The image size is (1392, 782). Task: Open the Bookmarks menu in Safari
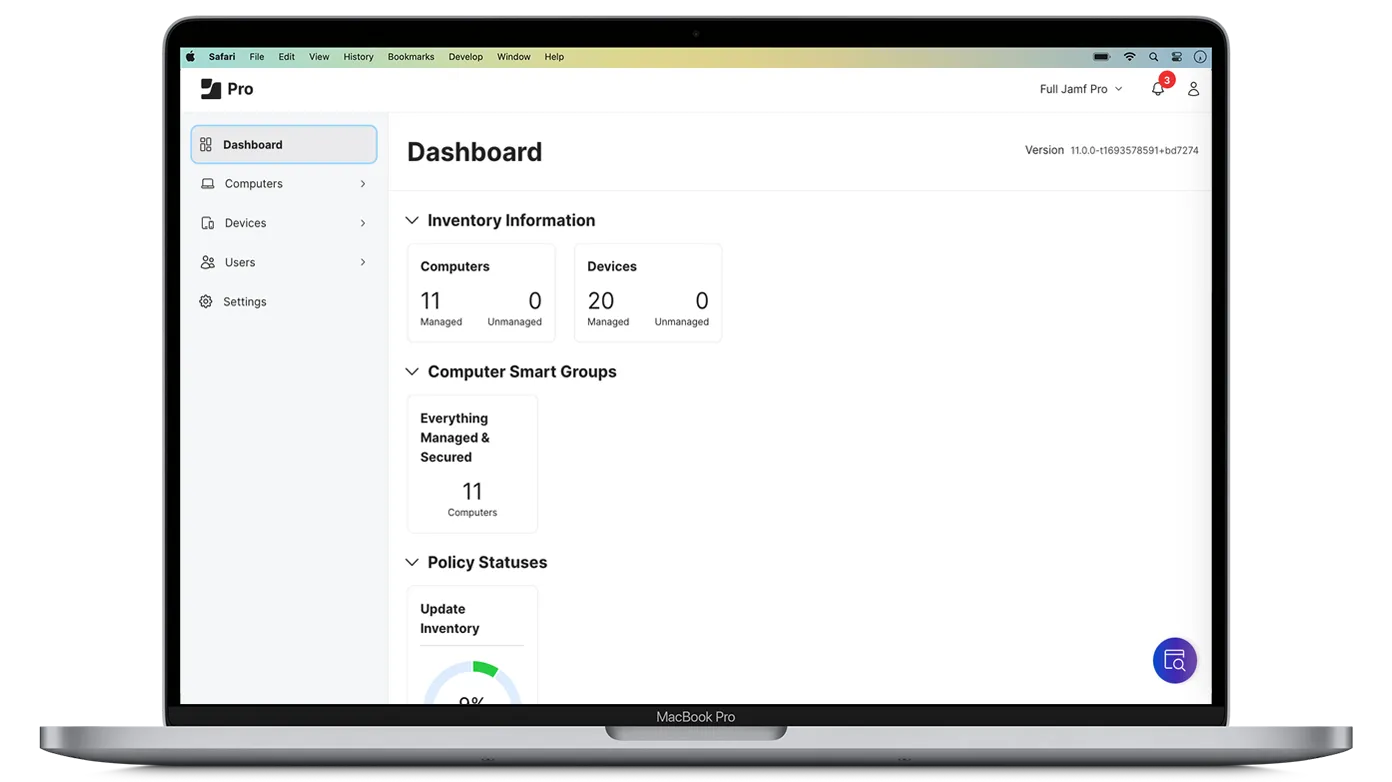[411, 57]
